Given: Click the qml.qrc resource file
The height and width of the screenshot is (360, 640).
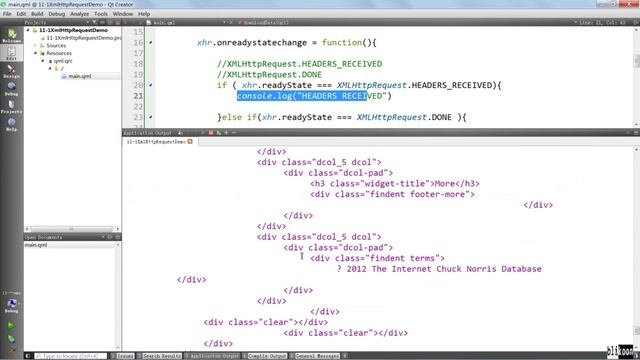Looking at the screenshot, I should [x=63, y=61].
